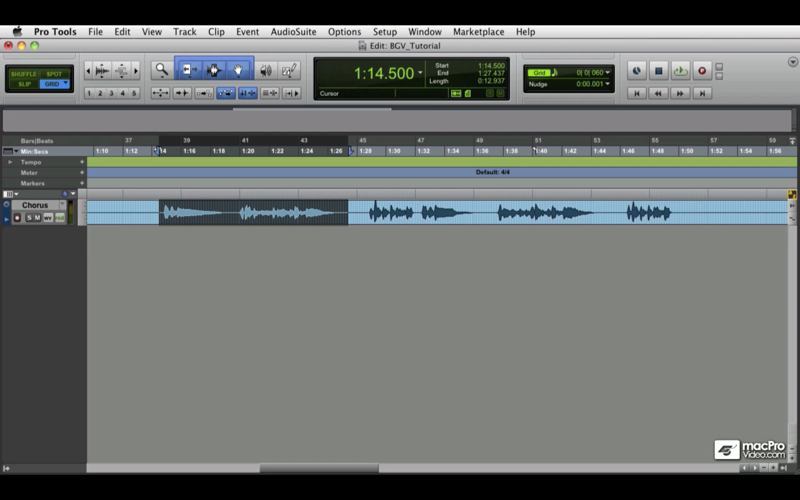Screen dimensions: 800x500
Task: Enable Spot edit mode
Action: tap(54, 74)
